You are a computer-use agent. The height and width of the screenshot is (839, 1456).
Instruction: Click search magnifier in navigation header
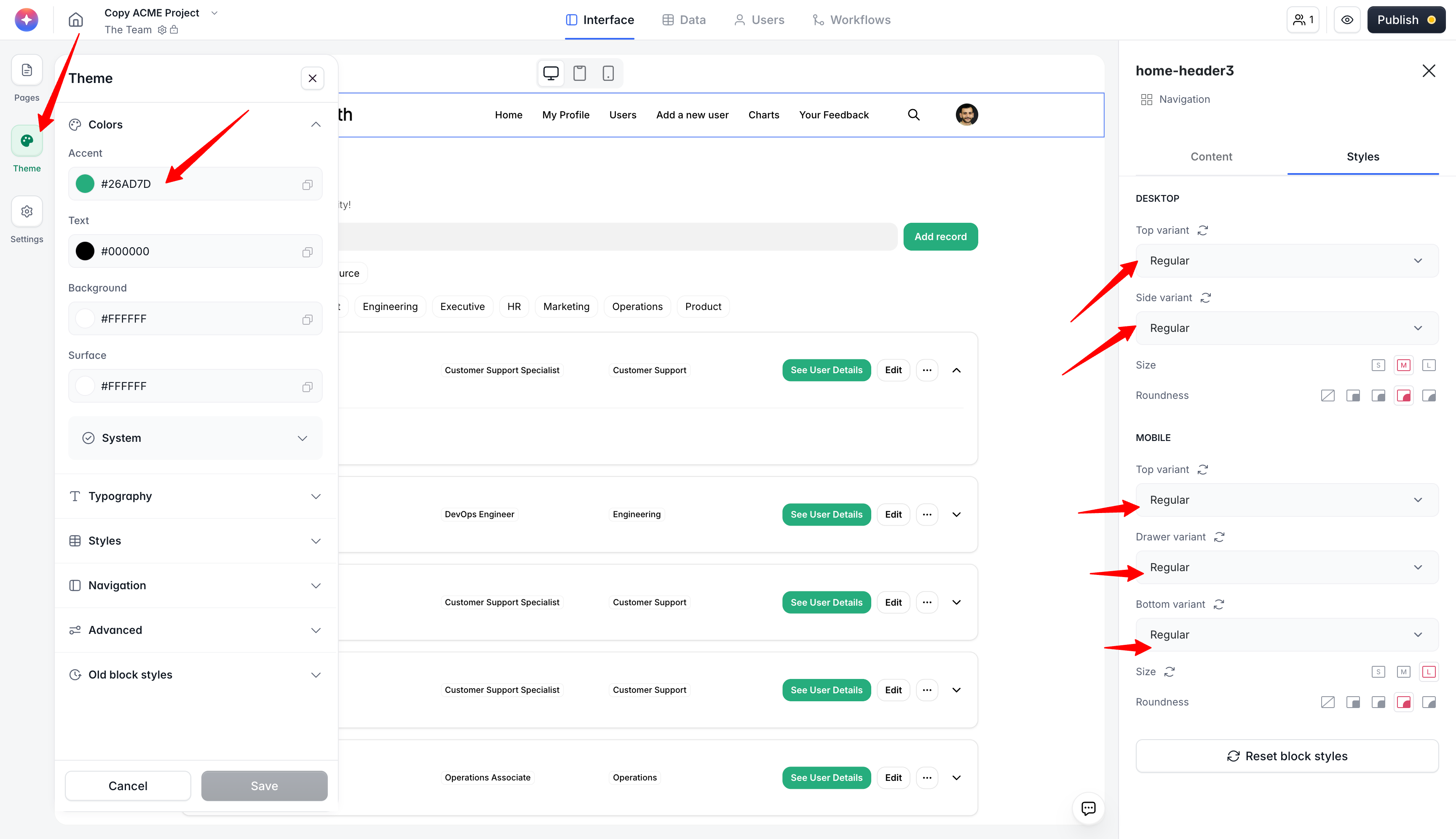pyautogui.click(x=914, y=115)
